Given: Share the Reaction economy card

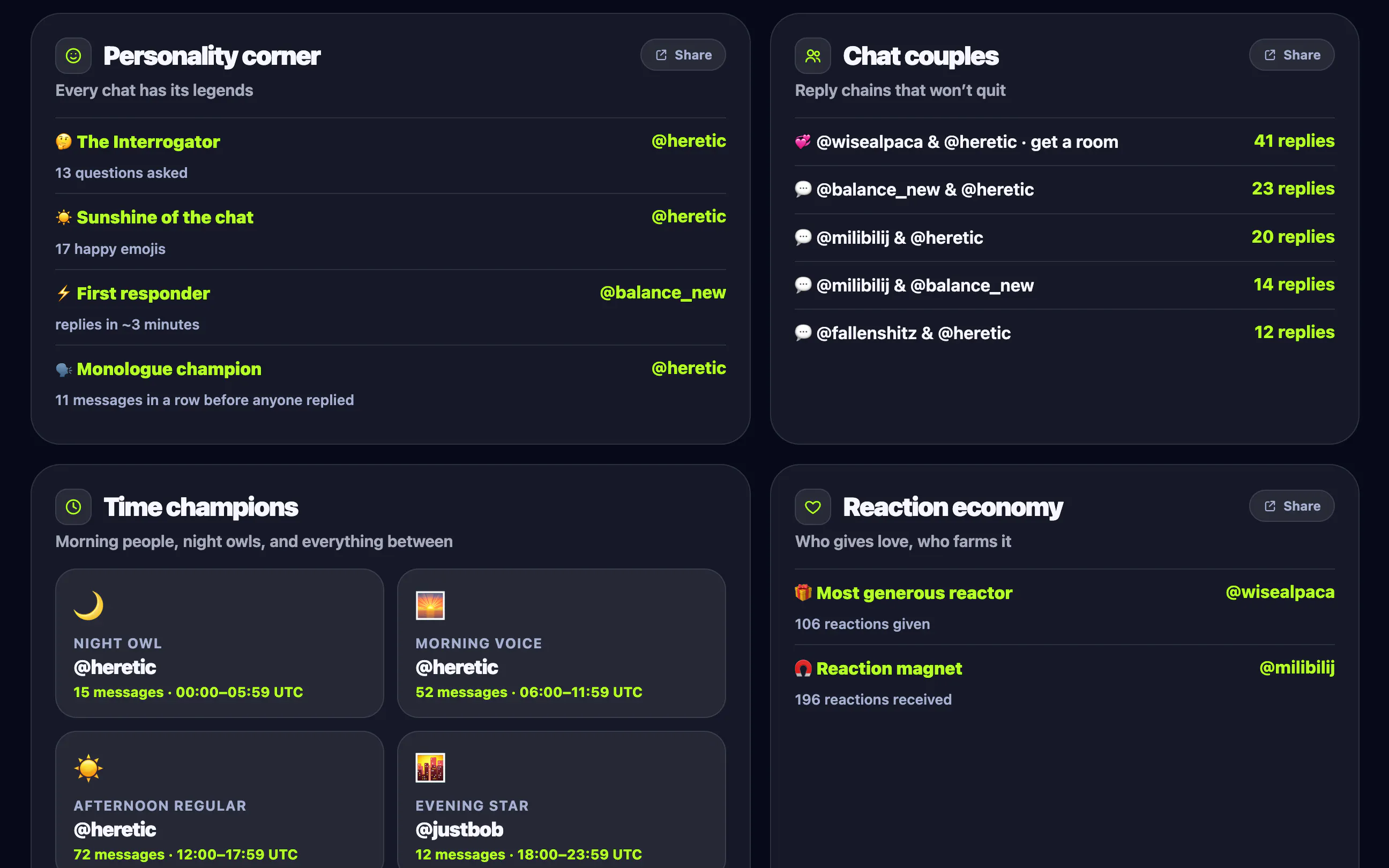Looking at the screenshot, I should tap(1291, 506).
